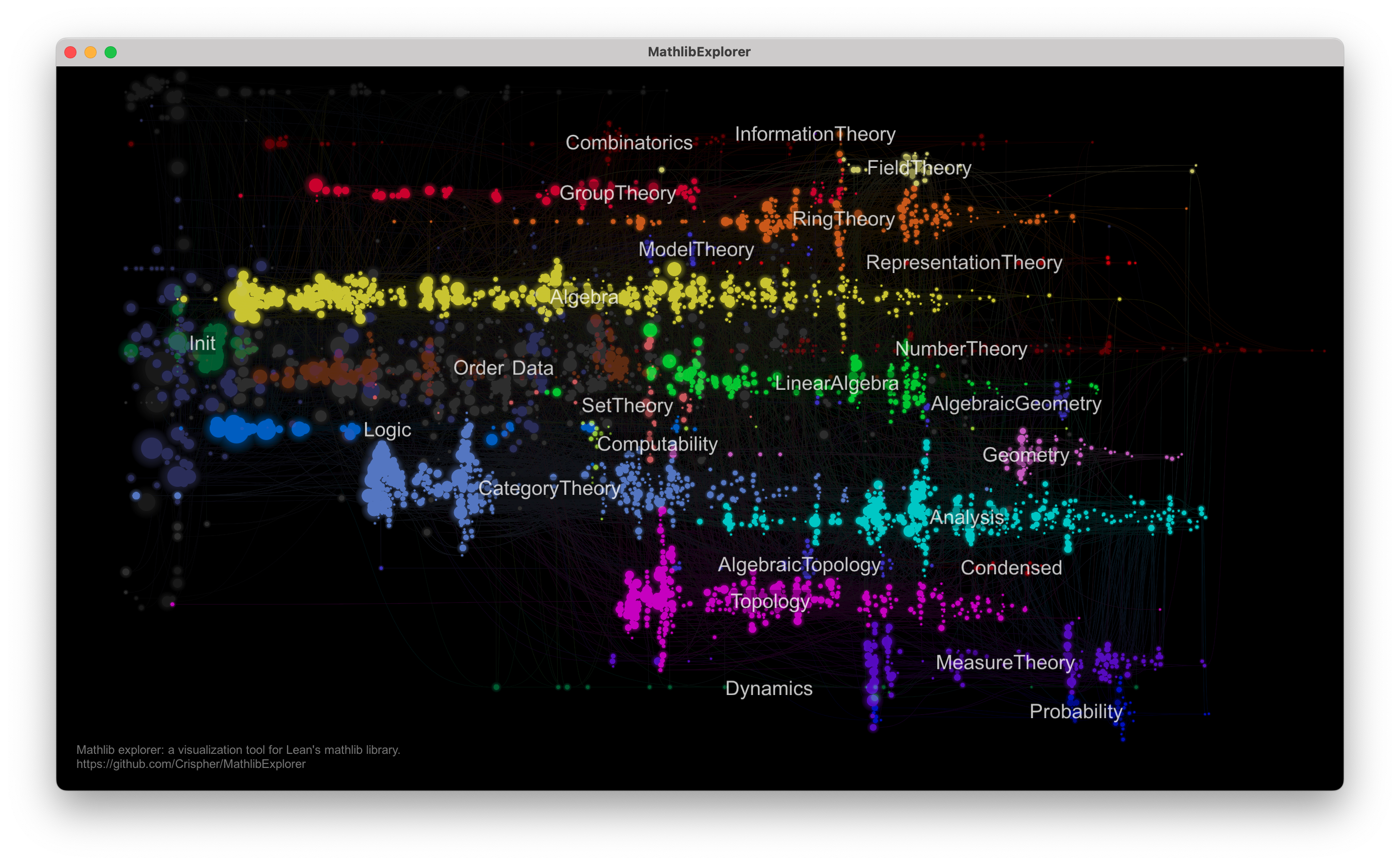Select the MeasureTheory label

pyautogui.click(x=1005, y=662)
